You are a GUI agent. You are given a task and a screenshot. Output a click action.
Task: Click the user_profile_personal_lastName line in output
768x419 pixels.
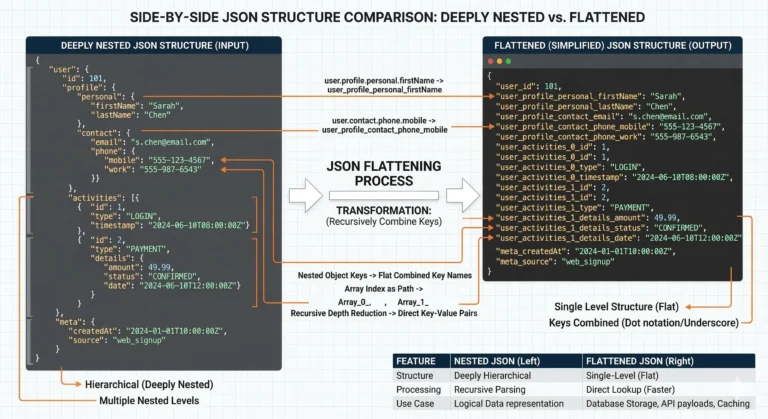coord(586,106)
